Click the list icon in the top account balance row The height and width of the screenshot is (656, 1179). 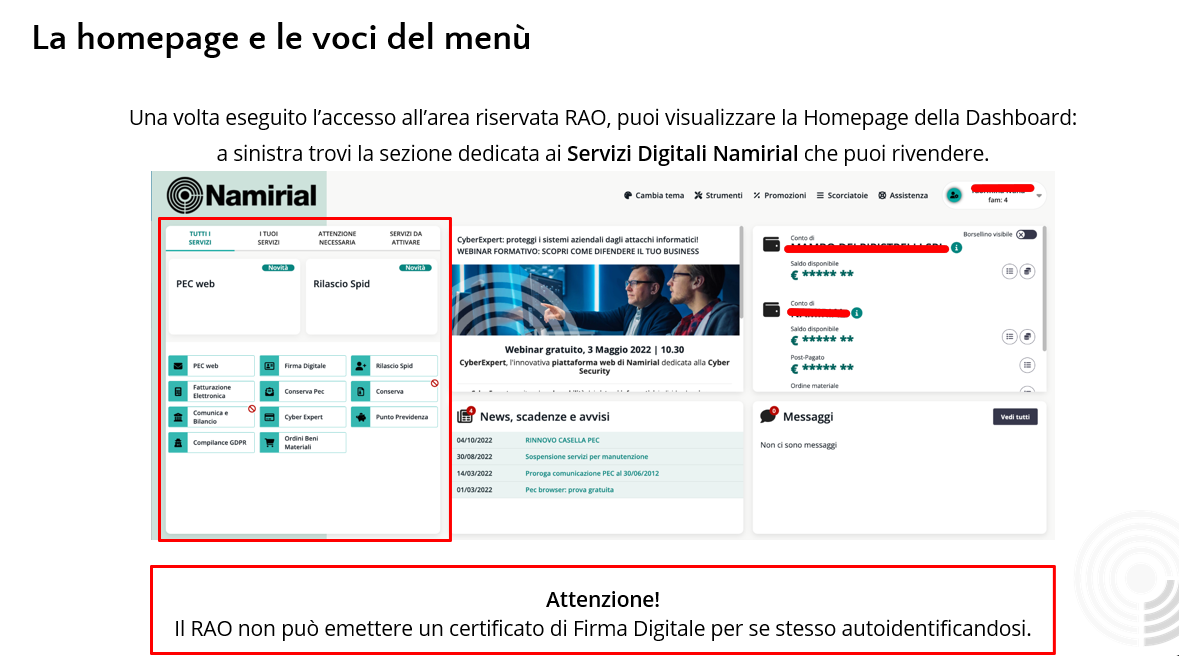click(1009, 271)
